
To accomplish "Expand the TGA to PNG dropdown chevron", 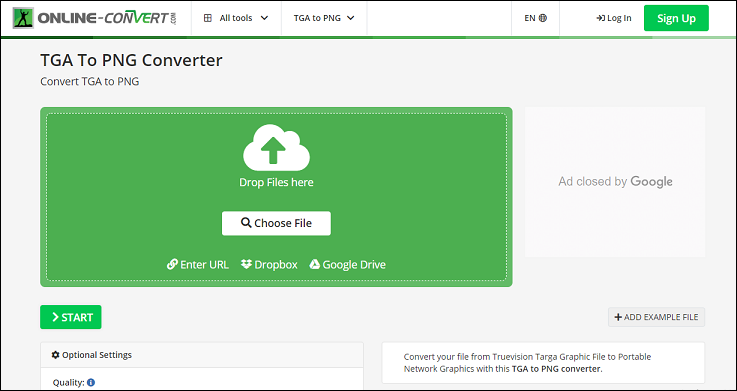I will click(350, 18).
